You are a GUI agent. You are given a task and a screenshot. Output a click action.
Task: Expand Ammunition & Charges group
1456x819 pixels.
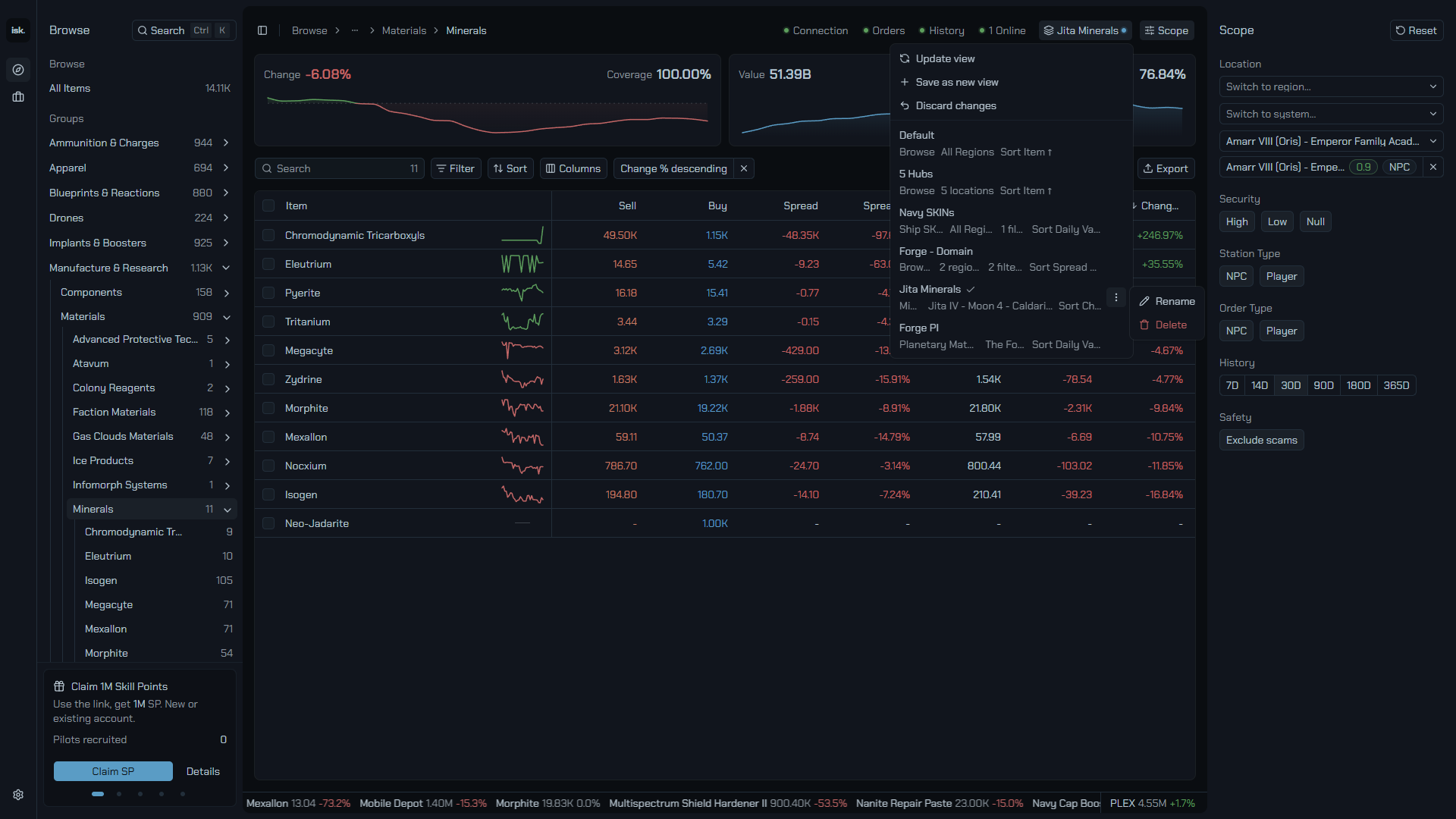pos(226,143)
